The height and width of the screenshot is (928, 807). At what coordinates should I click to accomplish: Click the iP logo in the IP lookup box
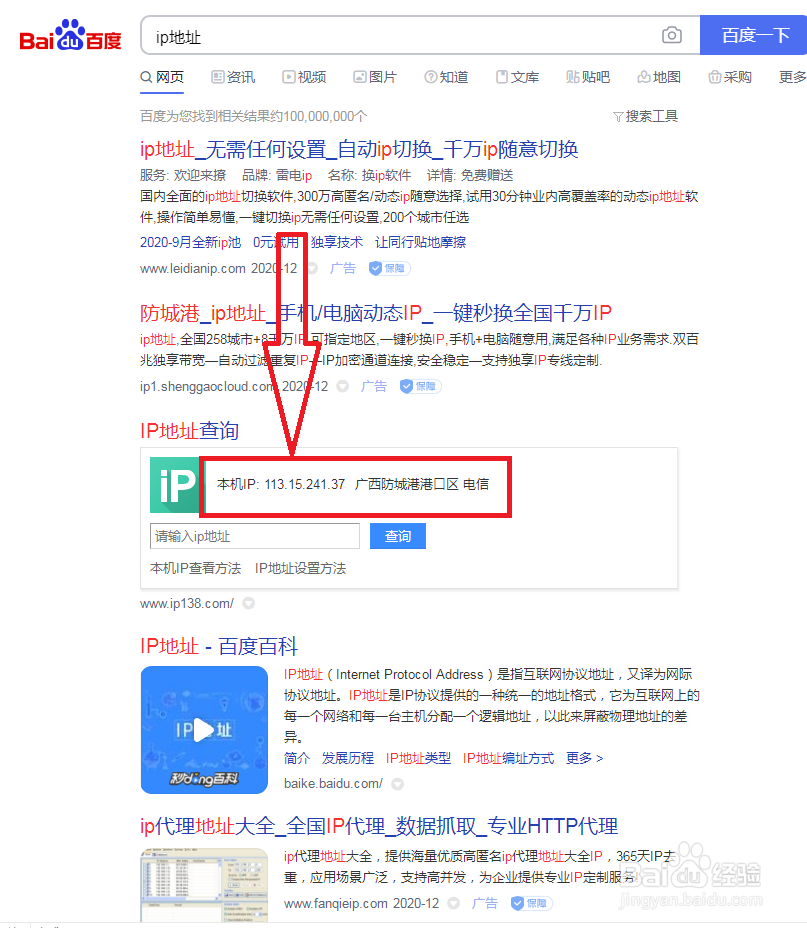tap(175, 486)
